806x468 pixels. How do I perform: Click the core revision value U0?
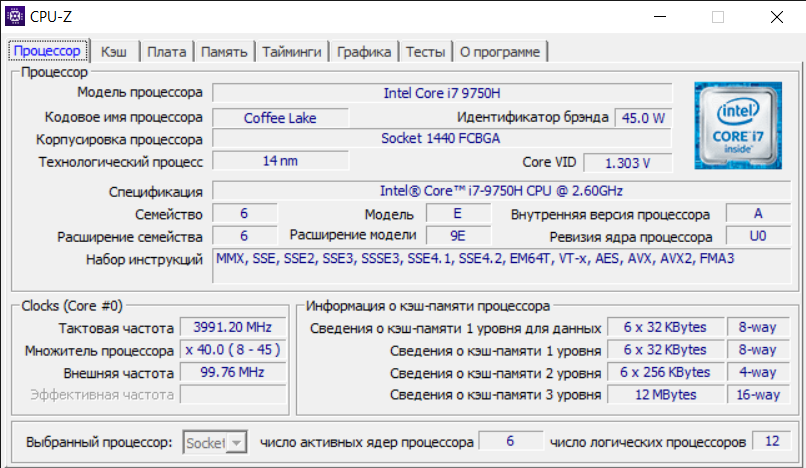758,236
